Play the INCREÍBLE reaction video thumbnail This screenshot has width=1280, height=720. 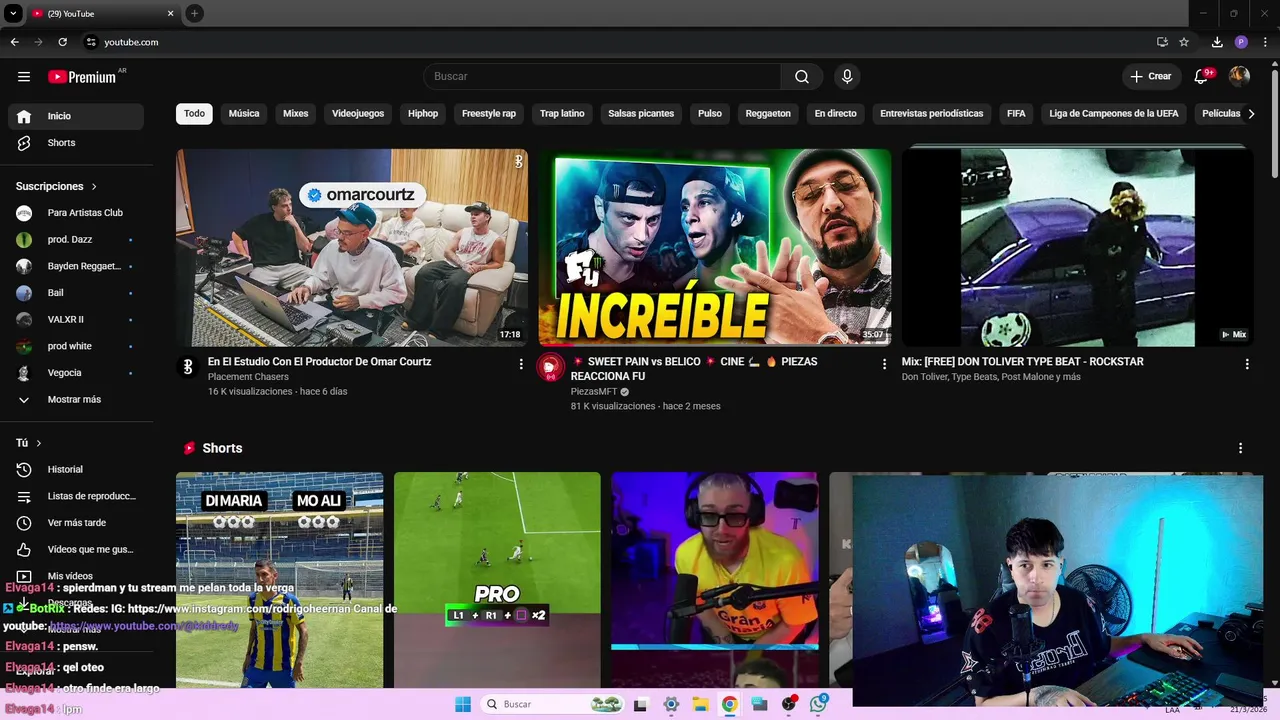715,248
